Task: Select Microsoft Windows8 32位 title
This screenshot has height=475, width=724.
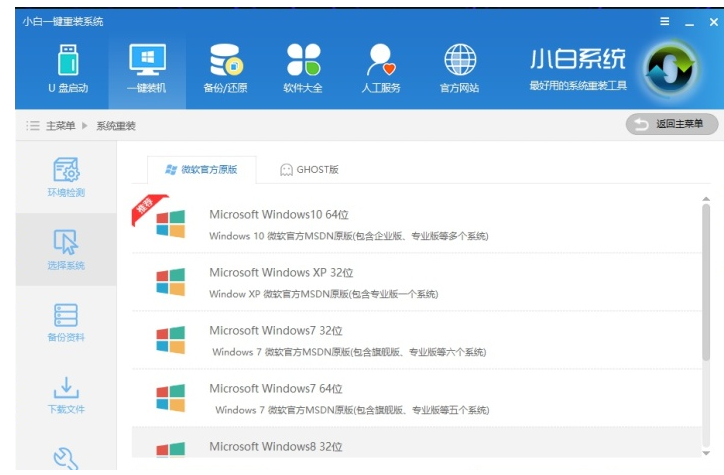Action: click(x=276, y=446)
